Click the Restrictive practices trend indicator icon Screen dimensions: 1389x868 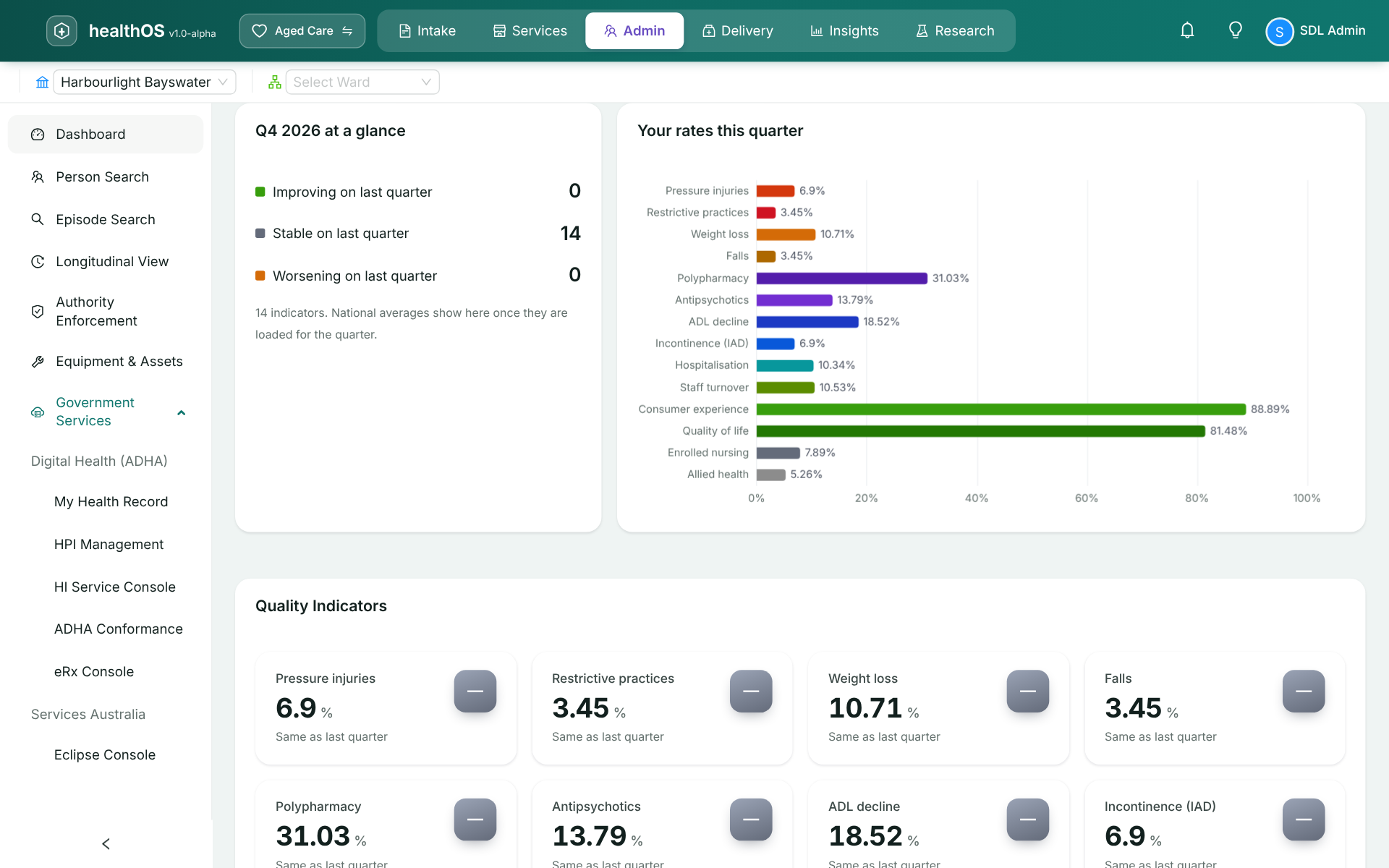pos(751,691)
